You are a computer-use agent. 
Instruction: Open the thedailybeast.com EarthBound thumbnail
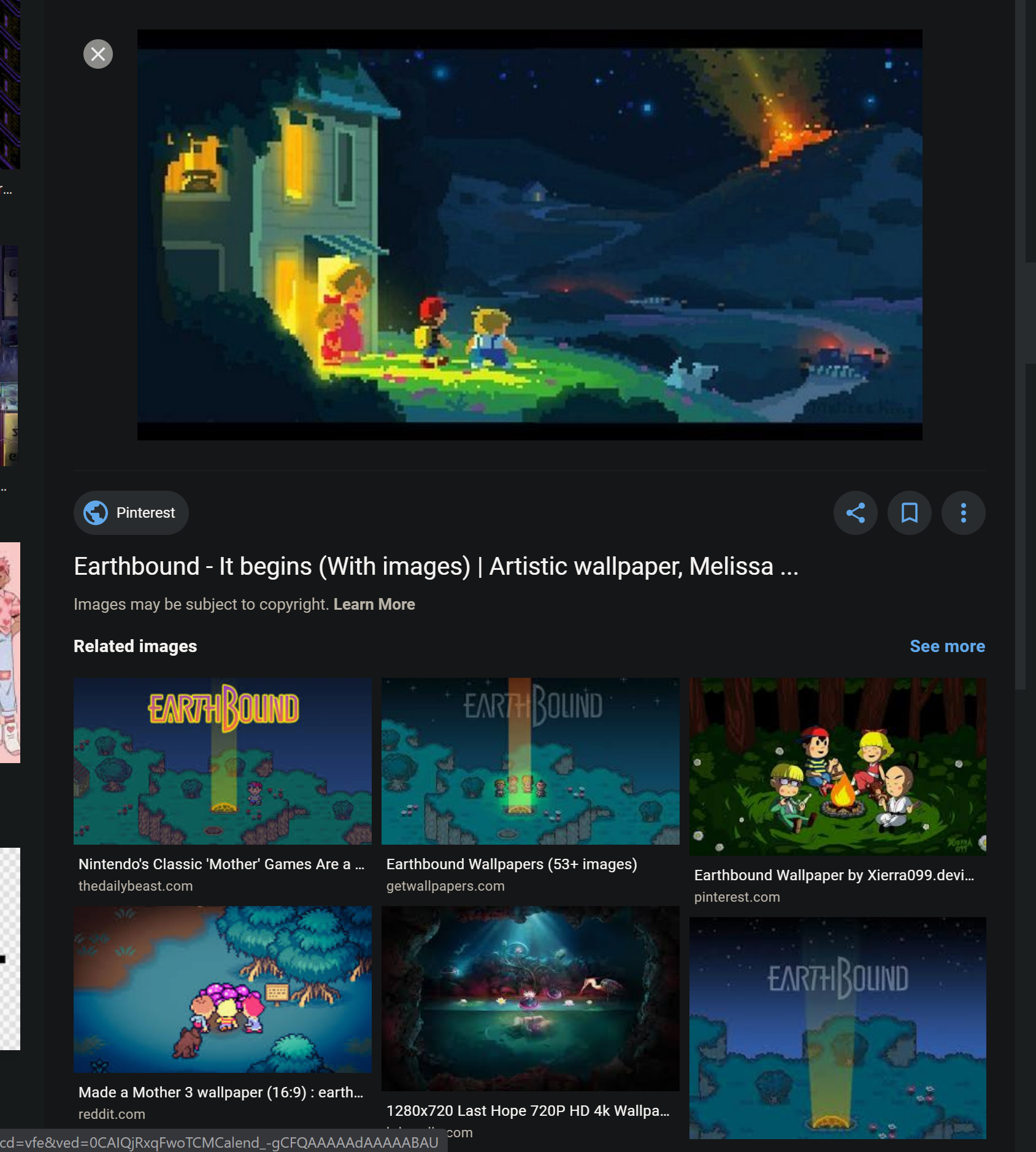[x=223, y=761]
